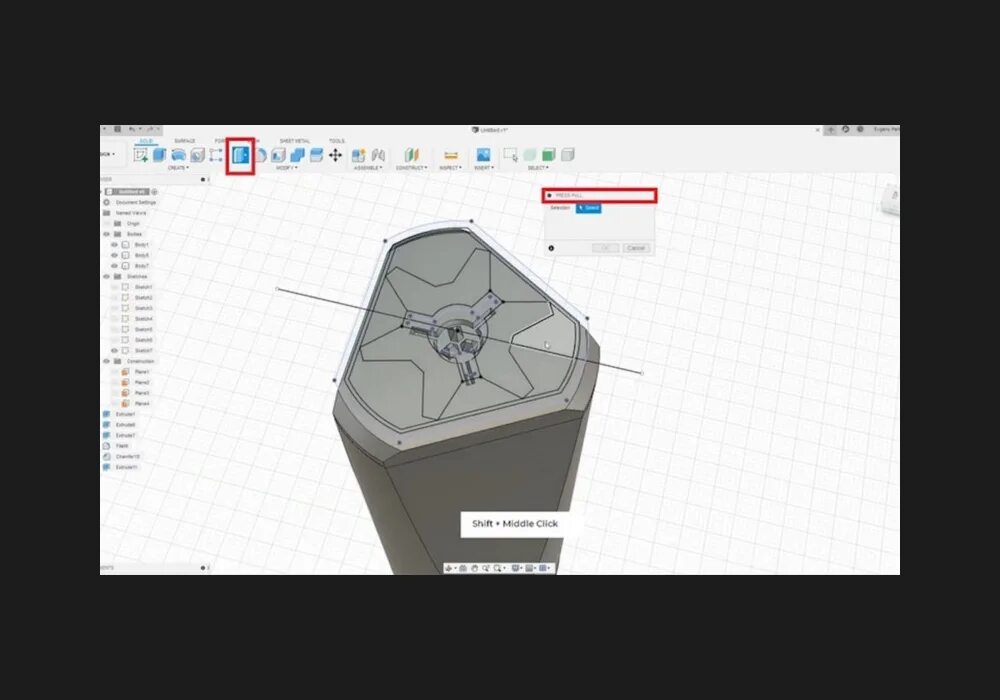Open the Display Settings in navigation bar

(515, 568)
